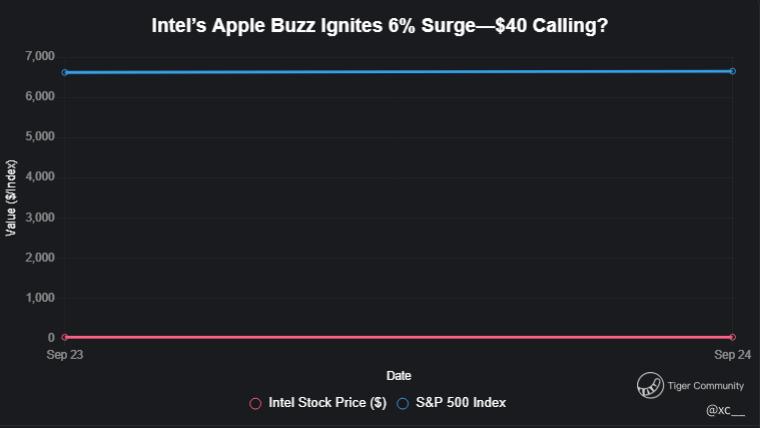Click the blue S&P 500 legend circle
Image resolution: width=760 pixels, height=428 pixels.
pos(403,403)
